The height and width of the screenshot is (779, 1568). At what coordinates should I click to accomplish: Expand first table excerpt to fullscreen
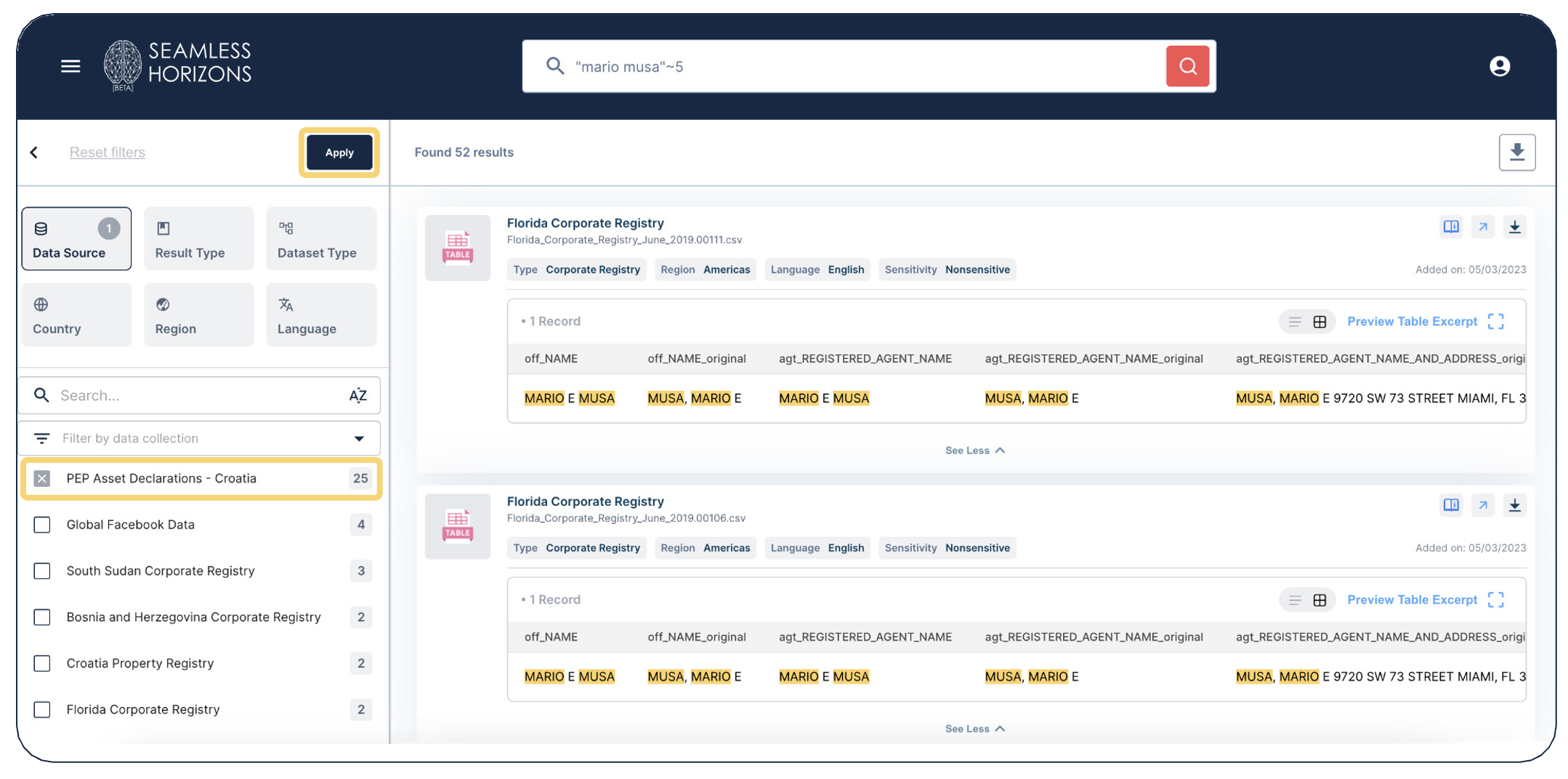pos(1495,321)
